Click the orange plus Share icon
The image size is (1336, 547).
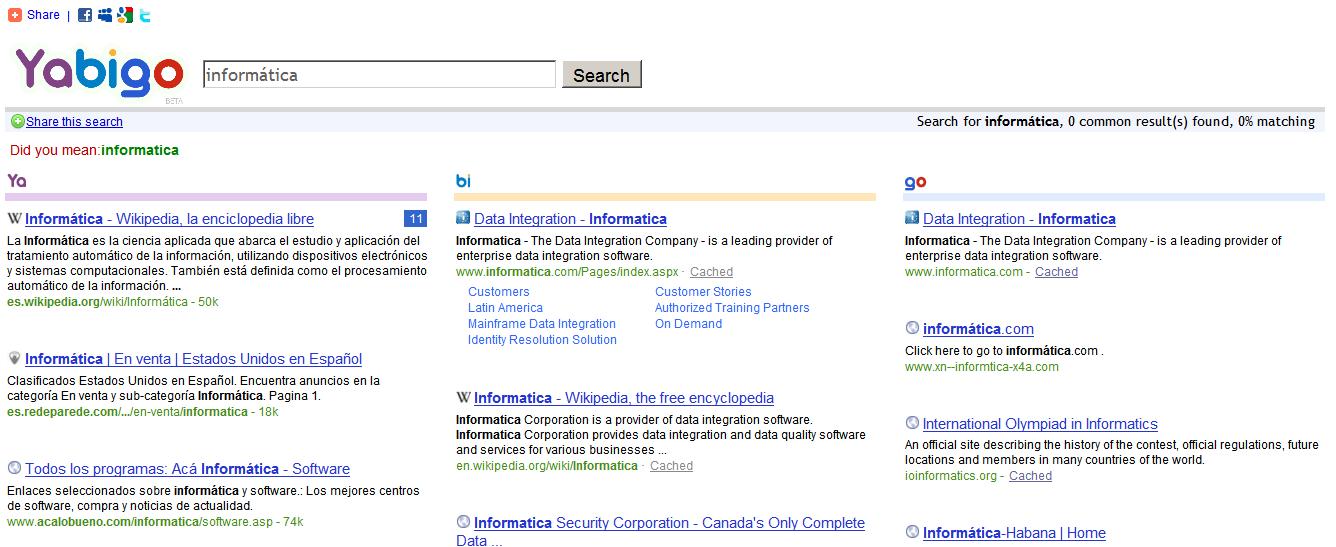[x=15, y=15]
